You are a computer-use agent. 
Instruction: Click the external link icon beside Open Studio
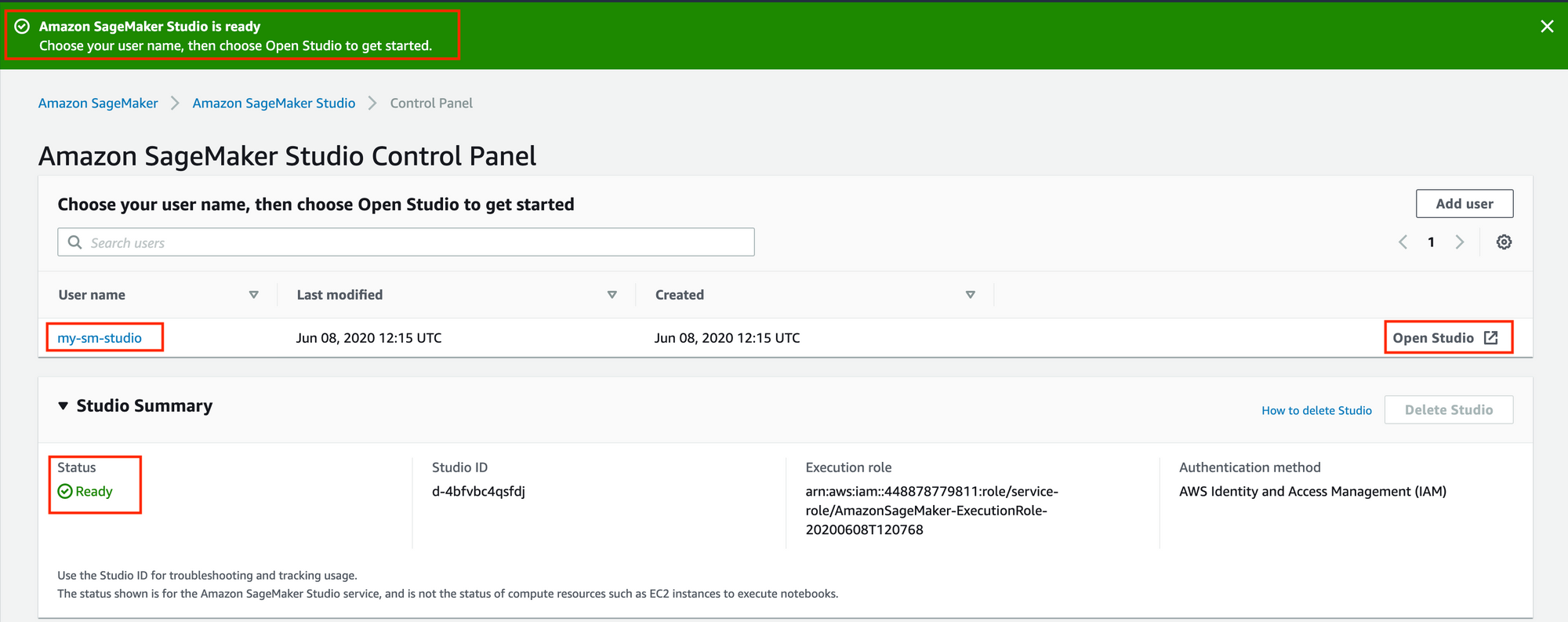(x=1490, y=338)
